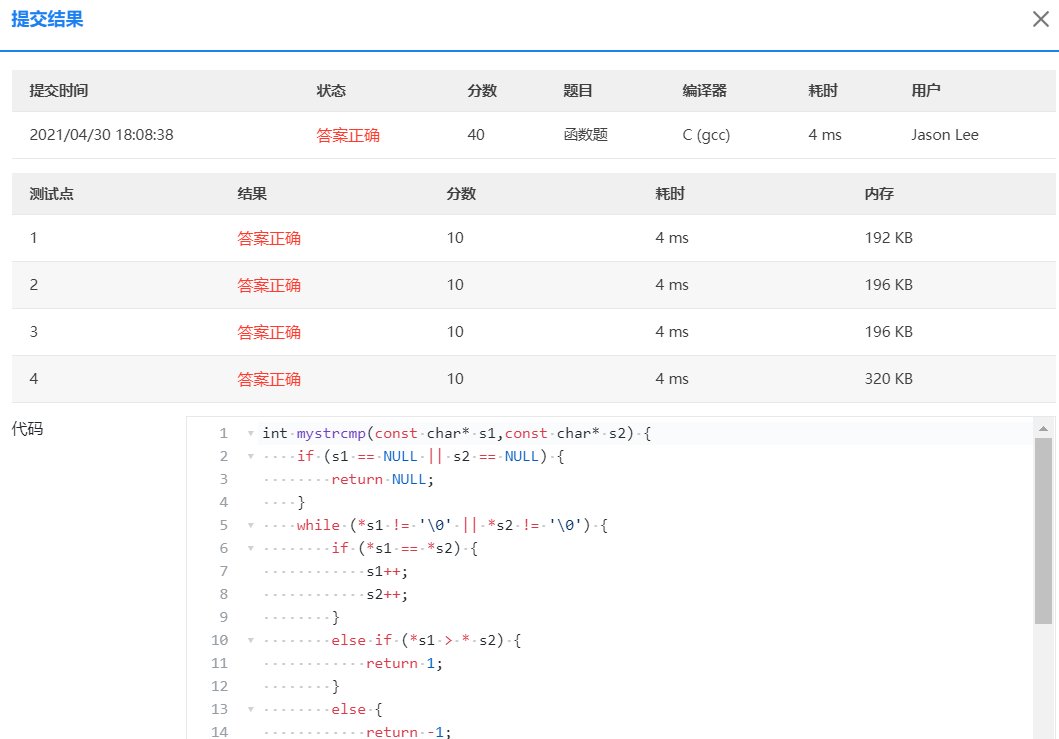Click the submission time 2021/04/30 18:08:38
Image resolution: width=1059 pixels, height=739 pixels.
[x=101, y=135]
